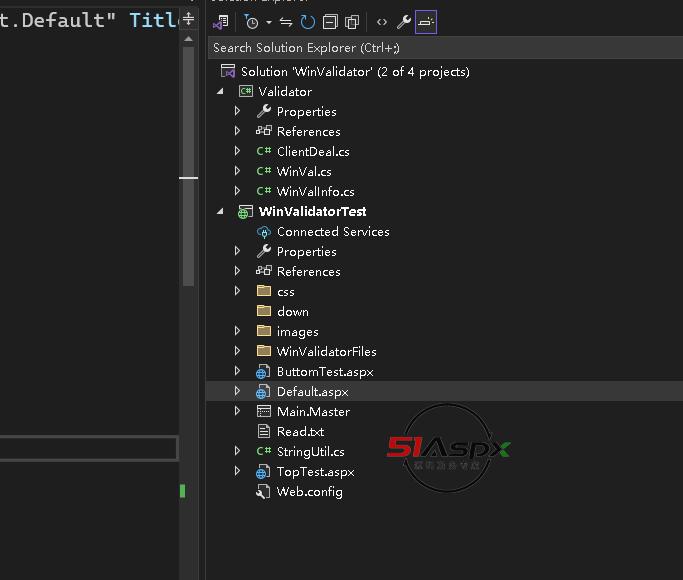Click the Collapse All toolbar icon
The height and width of the screenshot is (580, 683).
point(330,22)
